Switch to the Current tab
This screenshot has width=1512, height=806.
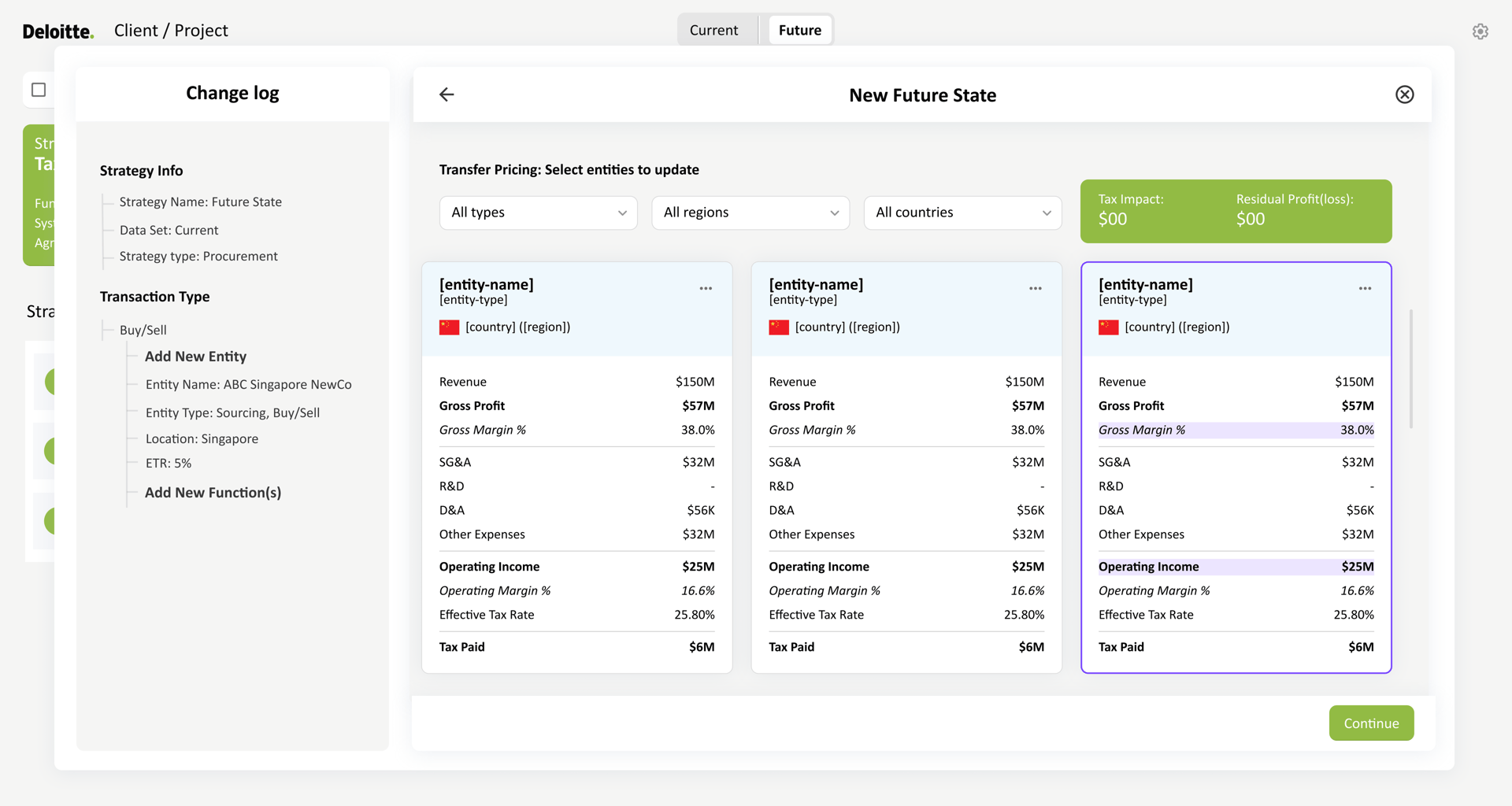713,30
